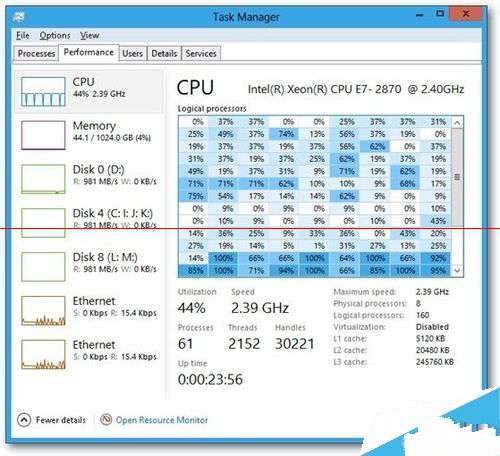The height and width of the screenshot is (456, 500).
Task: Switch to the Processes tab
Action: [x=36, y=54]
